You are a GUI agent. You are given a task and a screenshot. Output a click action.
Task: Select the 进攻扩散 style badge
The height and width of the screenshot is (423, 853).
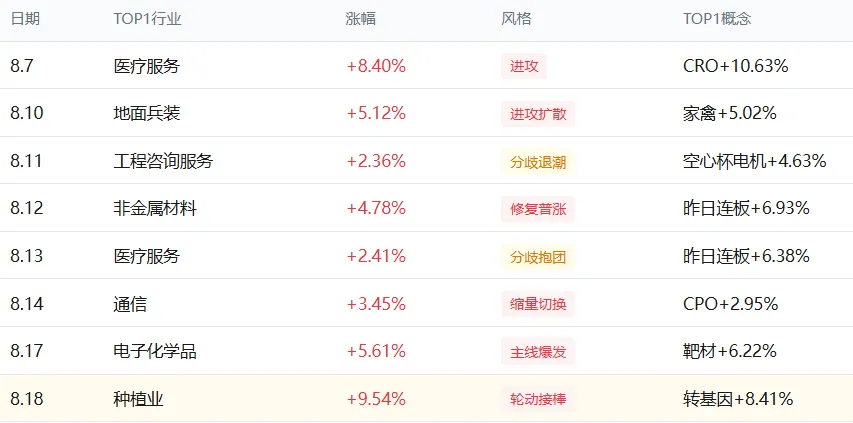pos(538,114)
